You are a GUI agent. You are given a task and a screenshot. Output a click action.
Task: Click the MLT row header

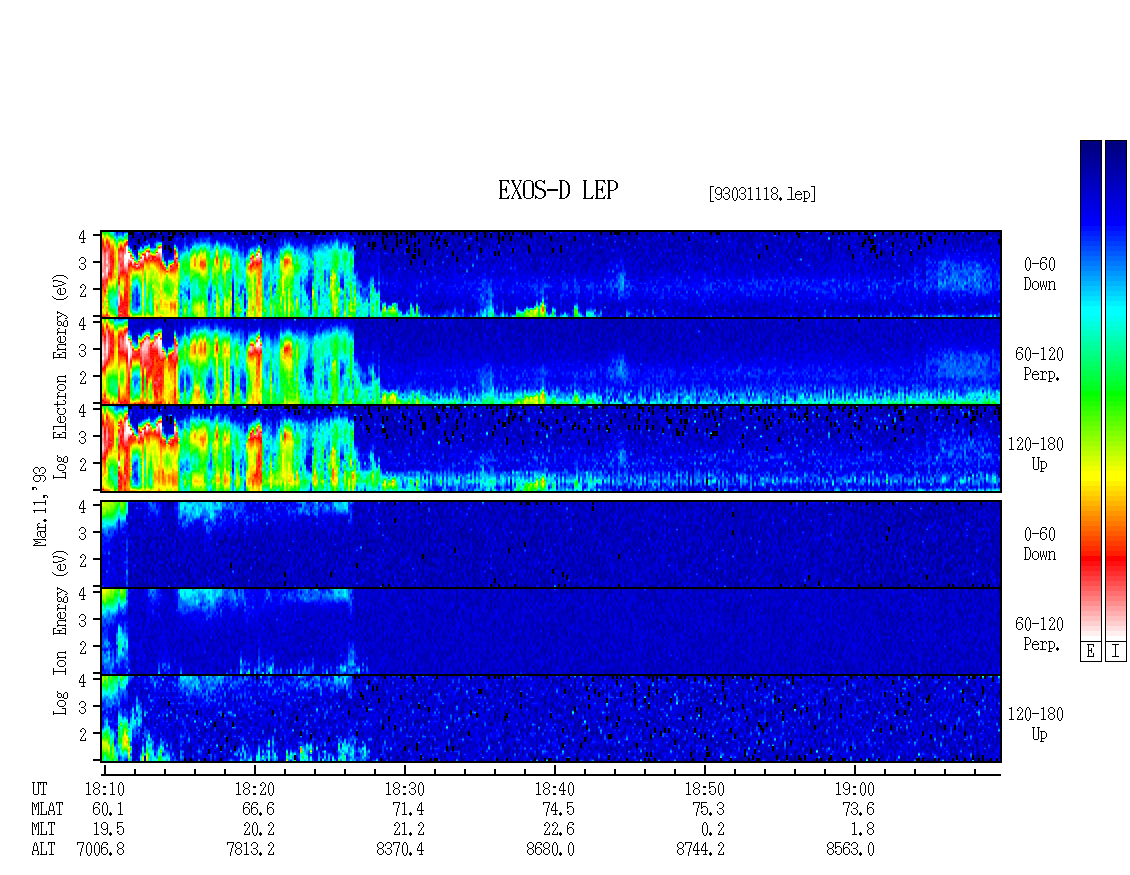pyautogui.click(x=43, y=830)
